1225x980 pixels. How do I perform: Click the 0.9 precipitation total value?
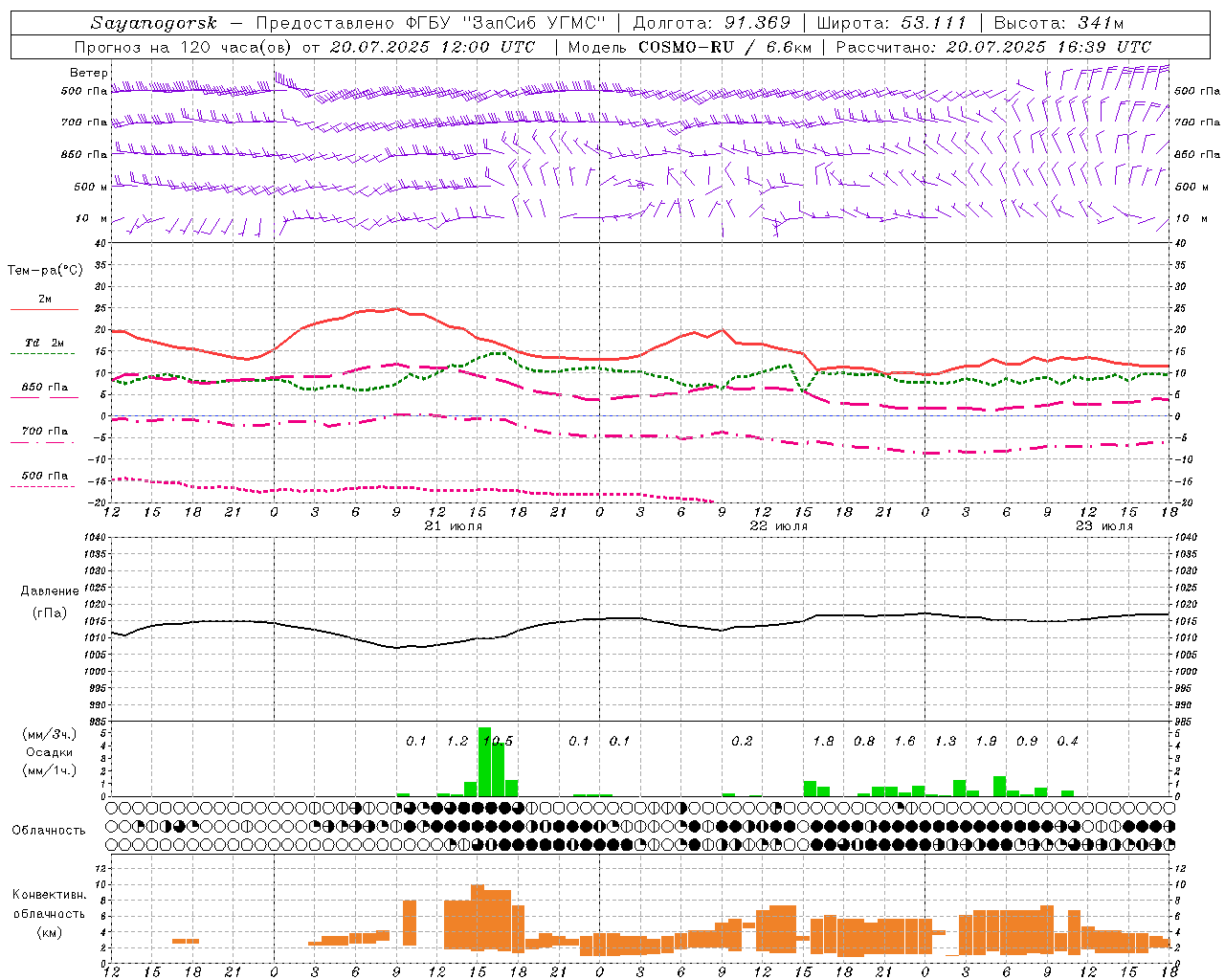coord(1027,742)
